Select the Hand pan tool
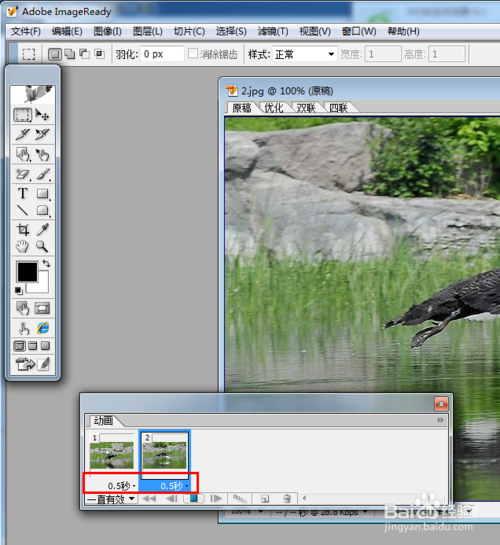The height and width of the screenshot is (545, 500). pos(22,246)
